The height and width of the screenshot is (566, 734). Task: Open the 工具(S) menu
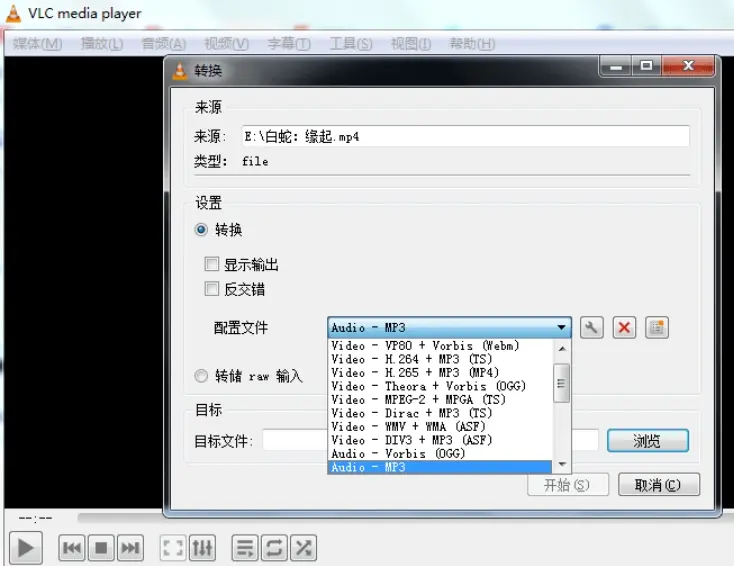[x=351, y=44]
